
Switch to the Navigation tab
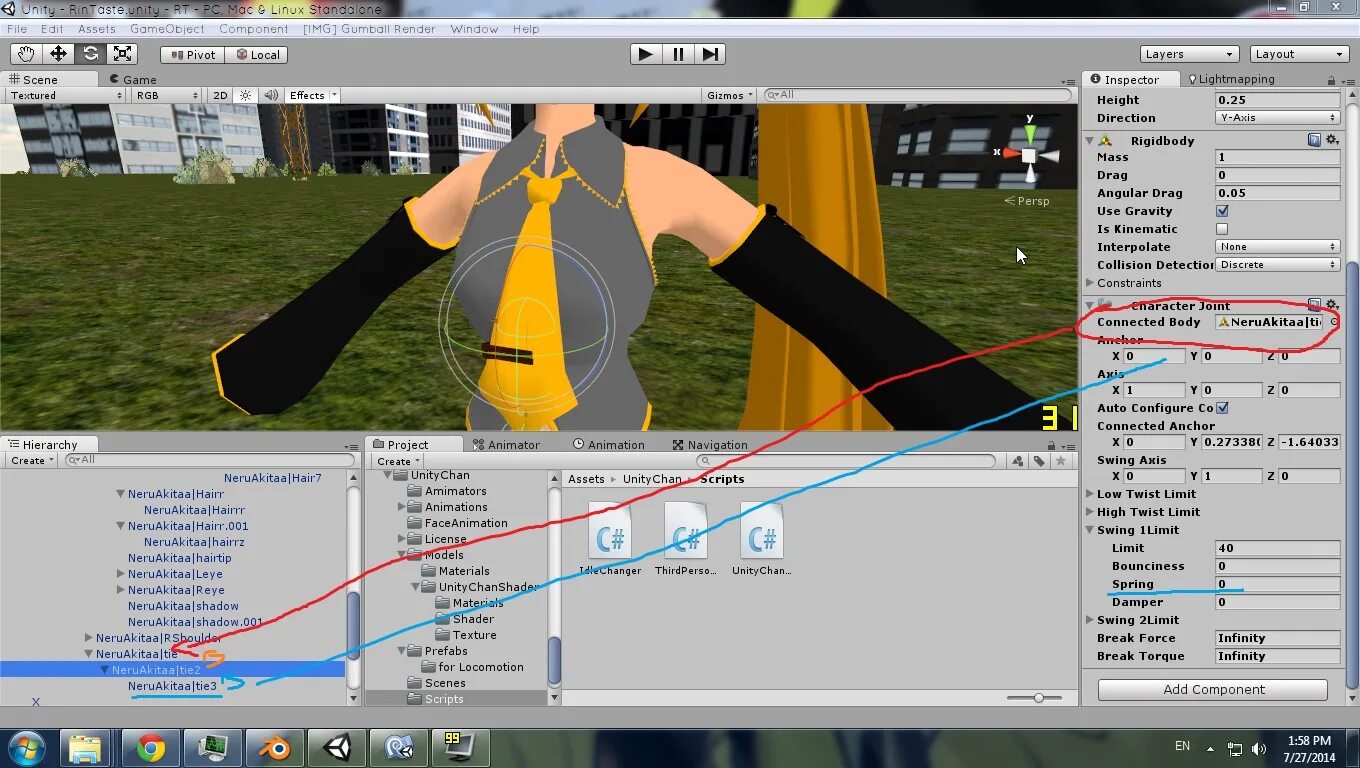pos(710,445)
